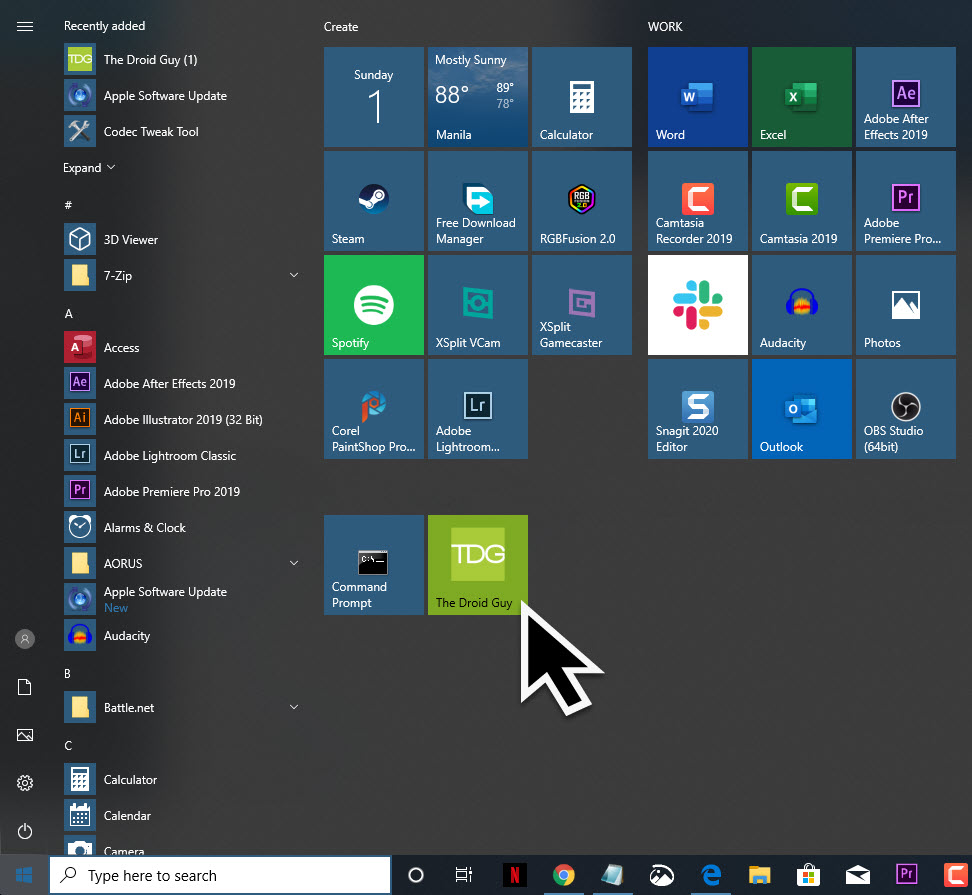The width and height of the screenshot is (972, 895).
Task: Open the Camtasia 2019 tile
Action: click(802, 201)
